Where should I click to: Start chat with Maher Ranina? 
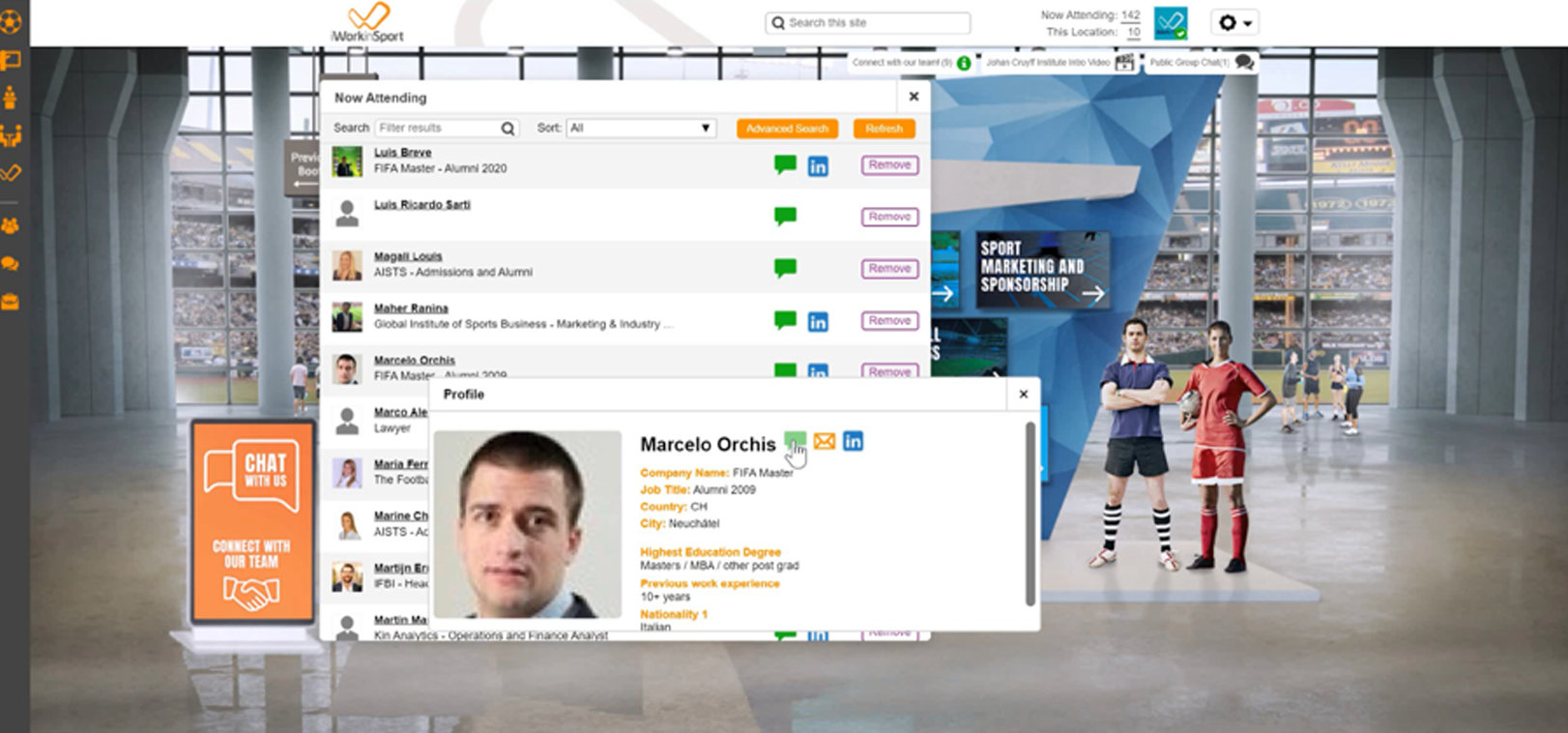(x=785, y=320)
